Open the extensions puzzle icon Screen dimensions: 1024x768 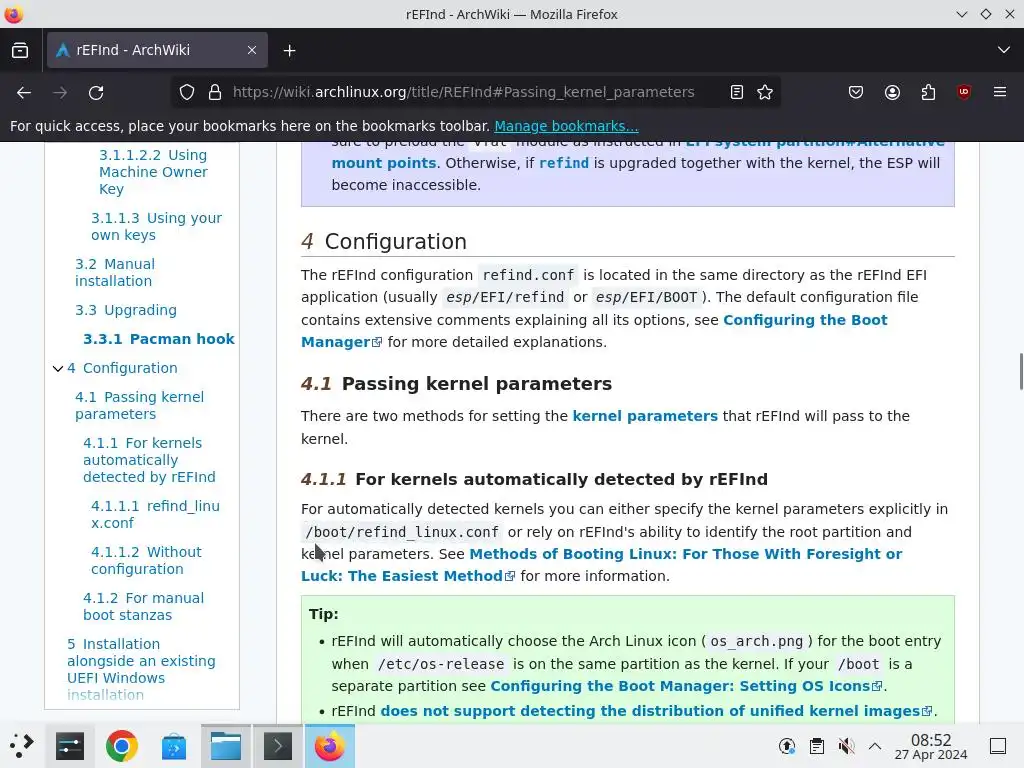(928, 93)
